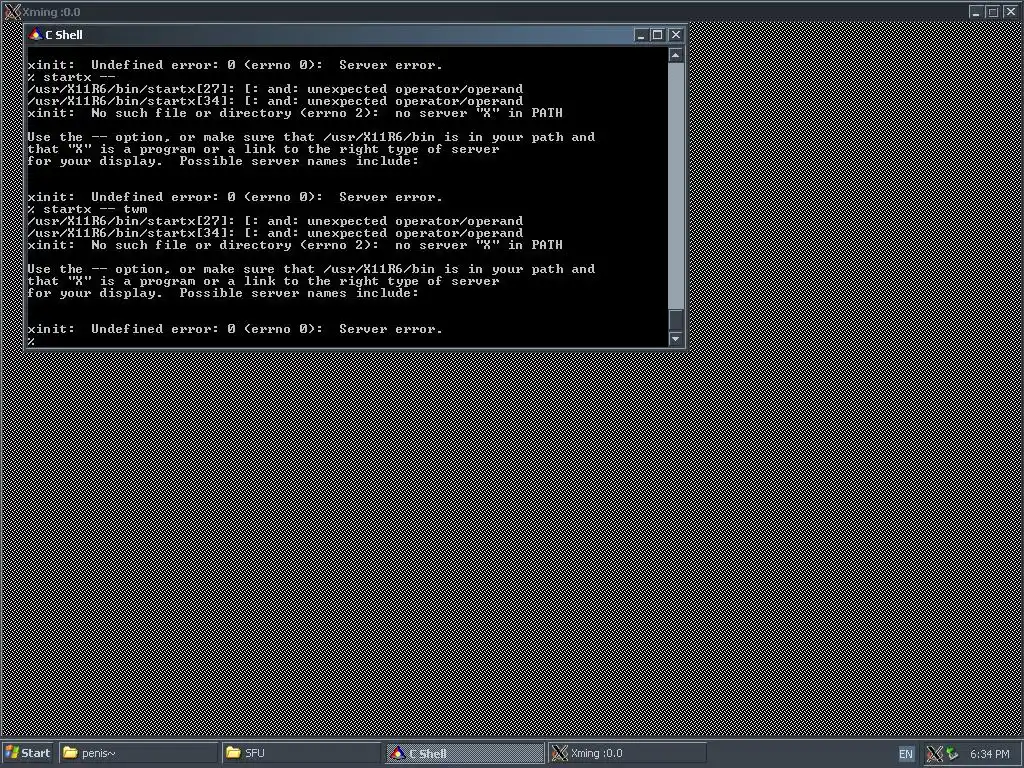Click the last empty % prompt line
This screenshot has height=768, width=1024.
31,341
